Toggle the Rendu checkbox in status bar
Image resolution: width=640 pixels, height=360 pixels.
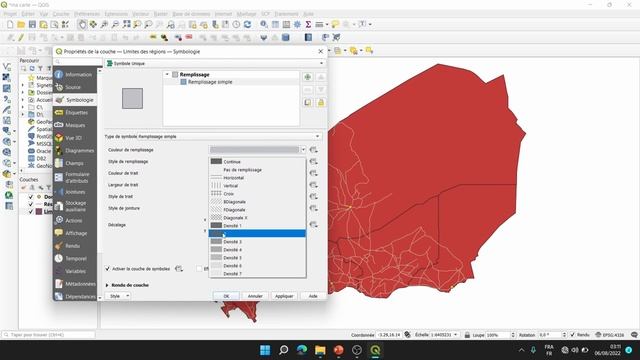tap(573, 335)
